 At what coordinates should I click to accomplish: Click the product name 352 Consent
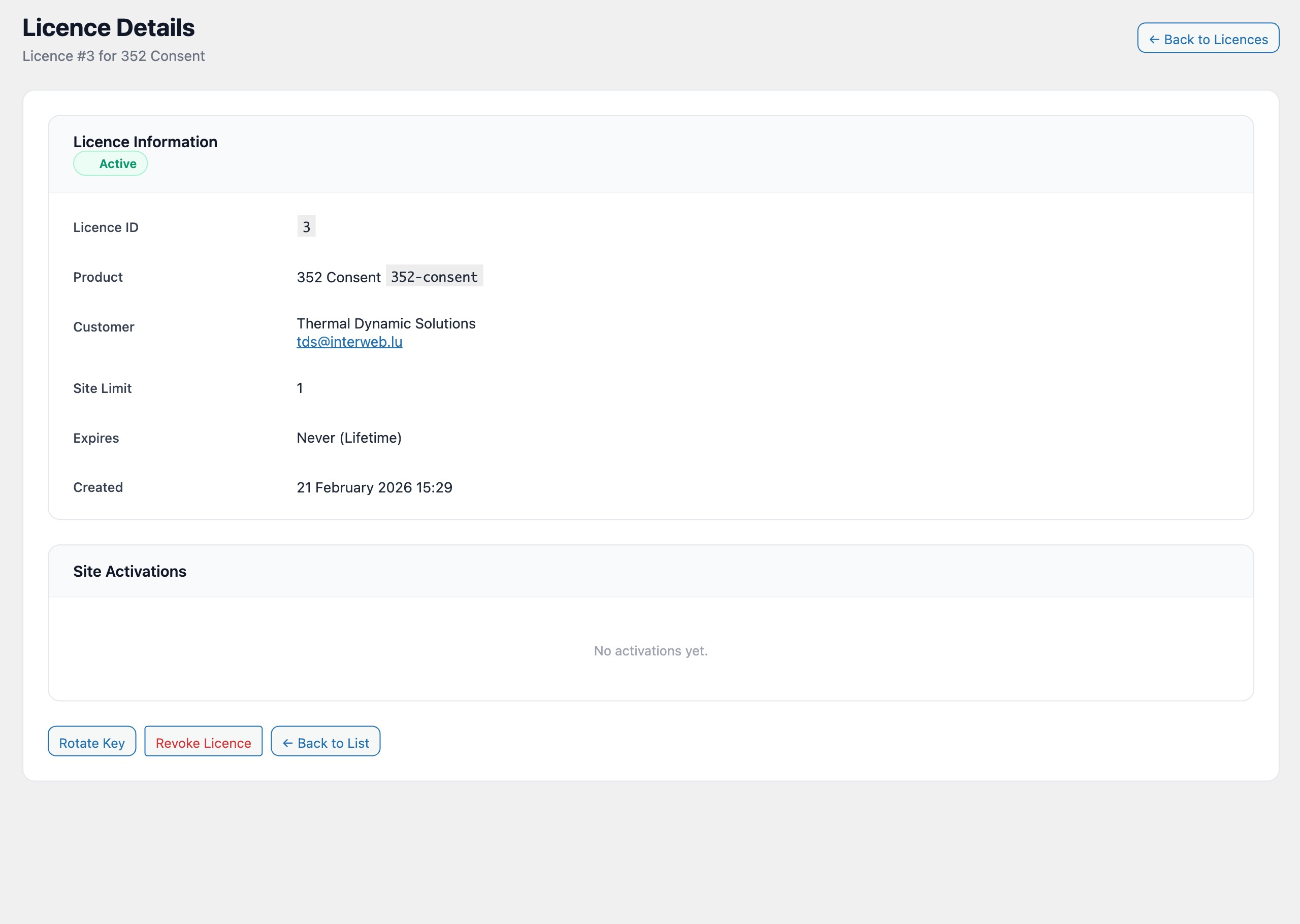[x=339, y=278]
